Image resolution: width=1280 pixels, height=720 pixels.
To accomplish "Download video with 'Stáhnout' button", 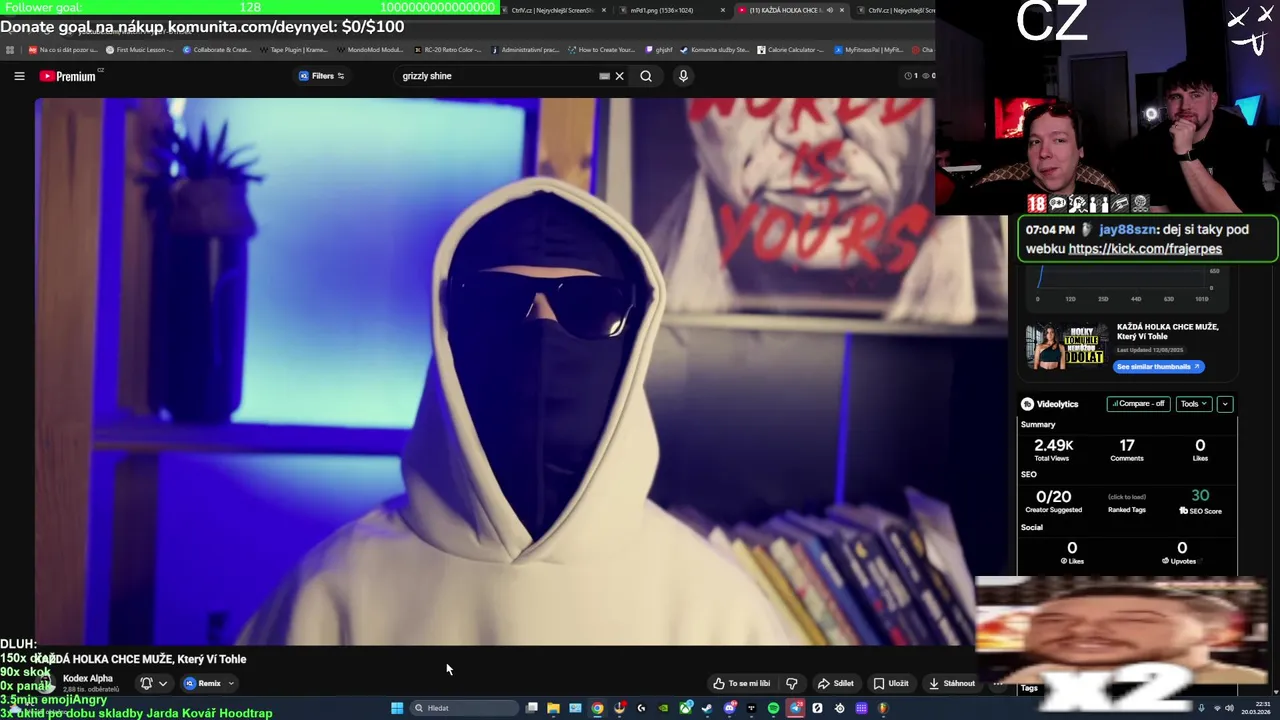I will 952,683.
